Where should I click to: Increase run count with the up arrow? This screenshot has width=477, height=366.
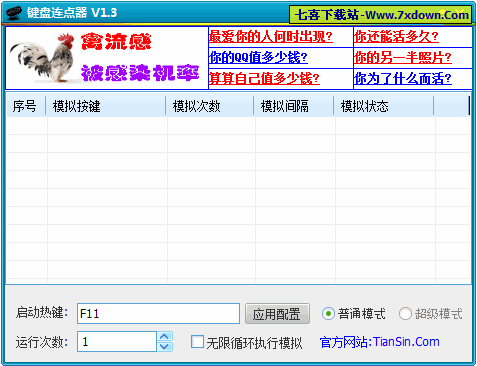[x=164, y=336]
